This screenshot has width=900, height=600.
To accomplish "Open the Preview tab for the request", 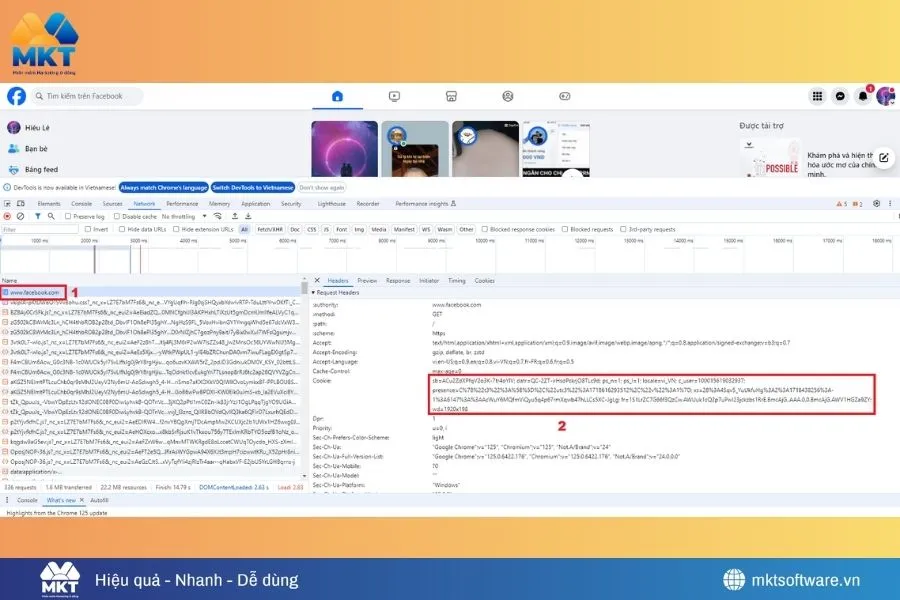I will tap(367, 281).
